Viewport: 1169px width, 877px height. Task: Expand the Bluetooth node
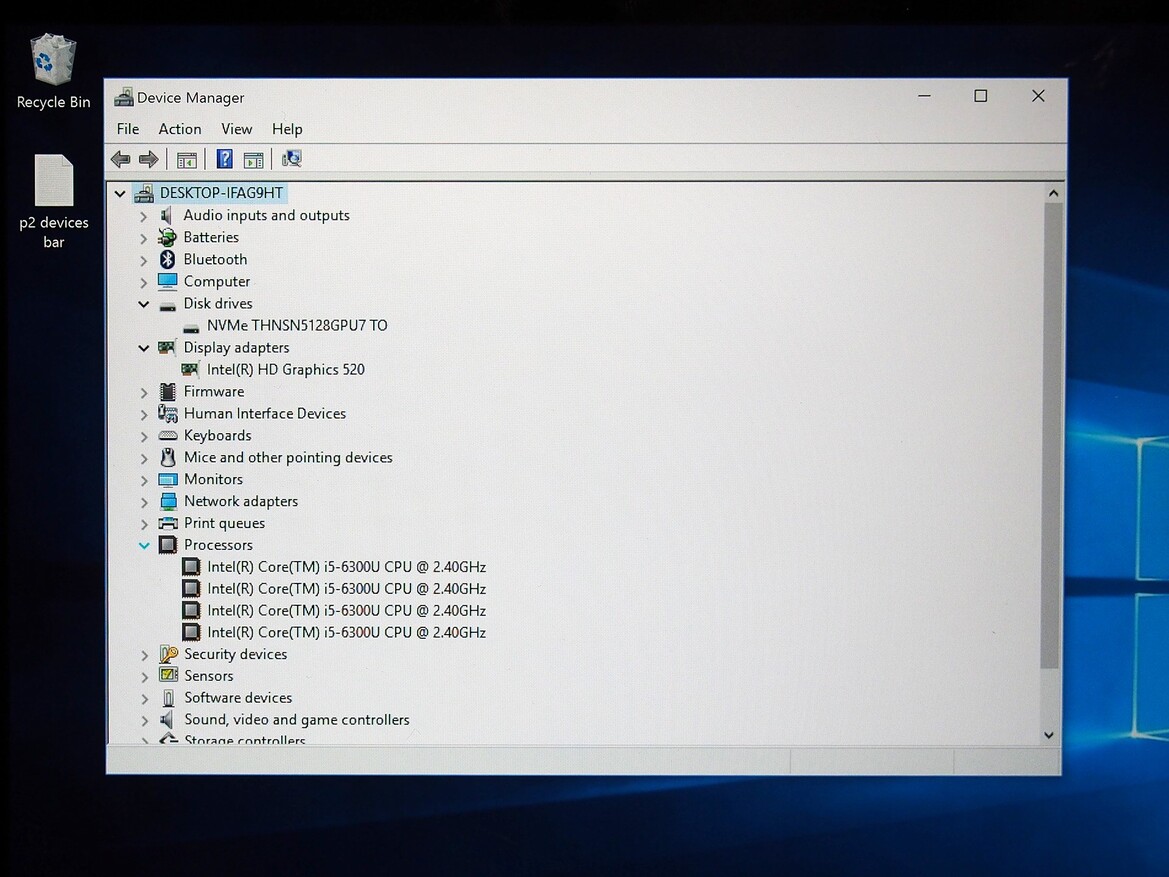[x=143, y=260]
